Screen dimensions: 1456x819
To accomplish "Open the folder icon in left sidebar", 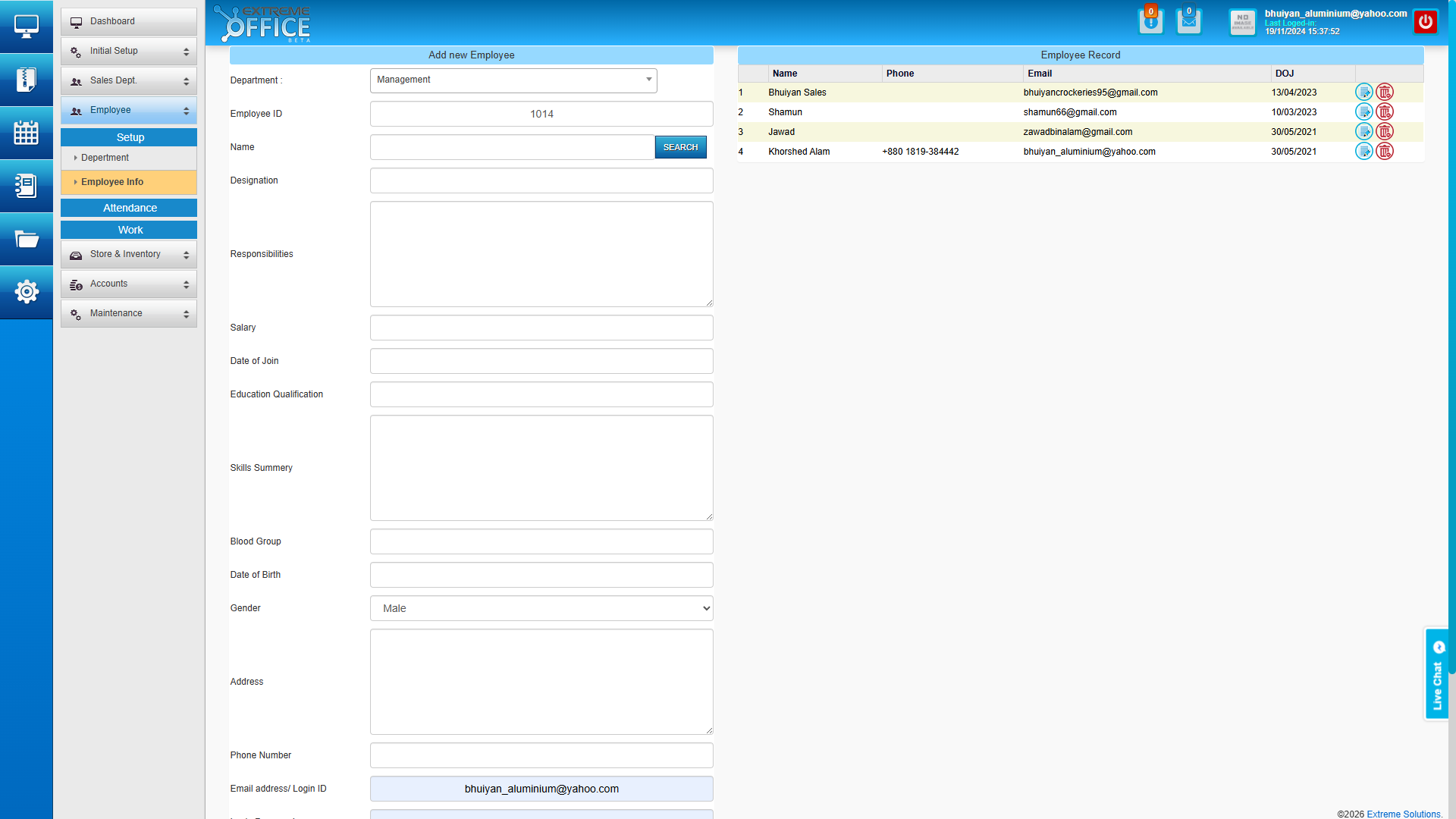I will (x=26, y=240).
